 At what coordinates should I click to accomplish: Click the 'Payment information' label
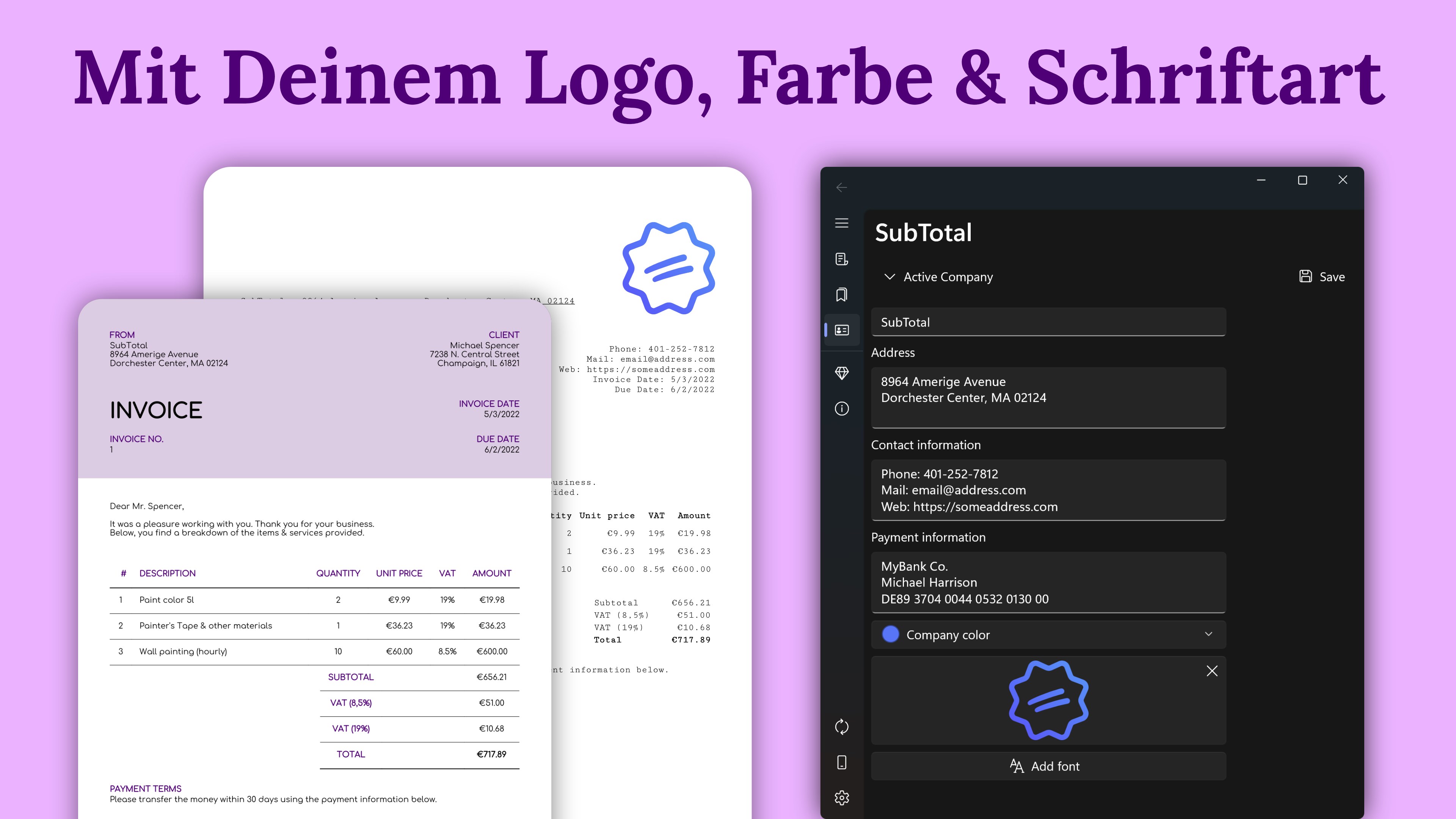928,538
